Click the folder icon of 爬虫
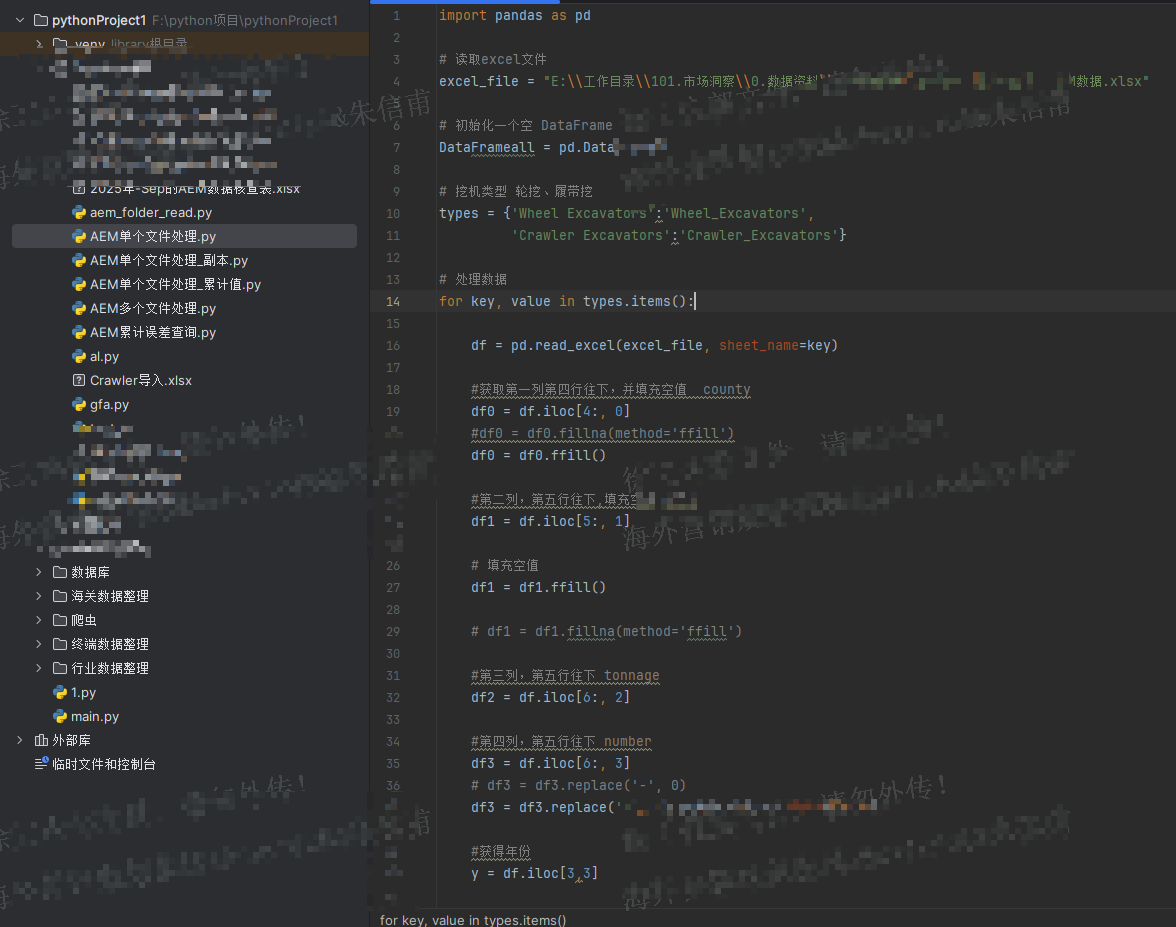1176x927 pixels. click(60, 620)
